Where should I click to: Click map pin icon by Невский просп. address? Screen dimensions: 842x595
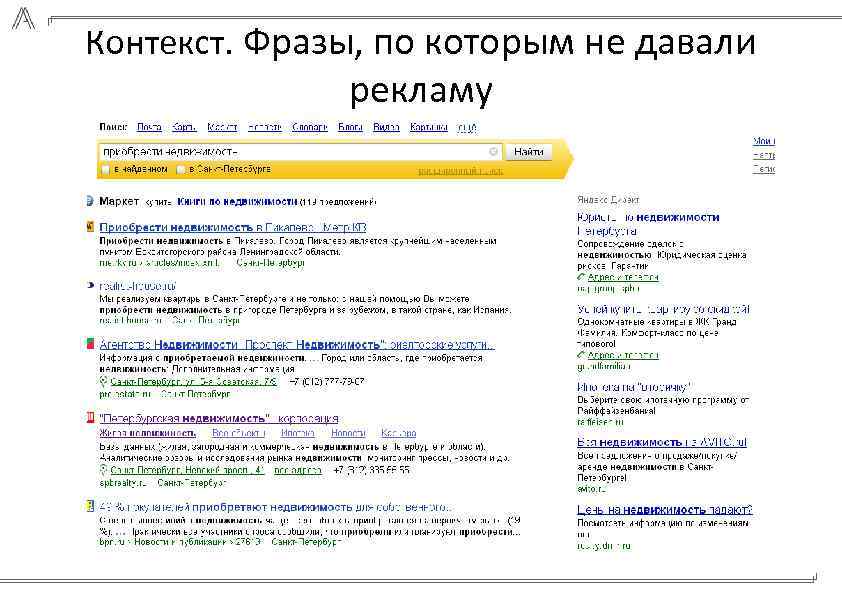tap(104, 470)
